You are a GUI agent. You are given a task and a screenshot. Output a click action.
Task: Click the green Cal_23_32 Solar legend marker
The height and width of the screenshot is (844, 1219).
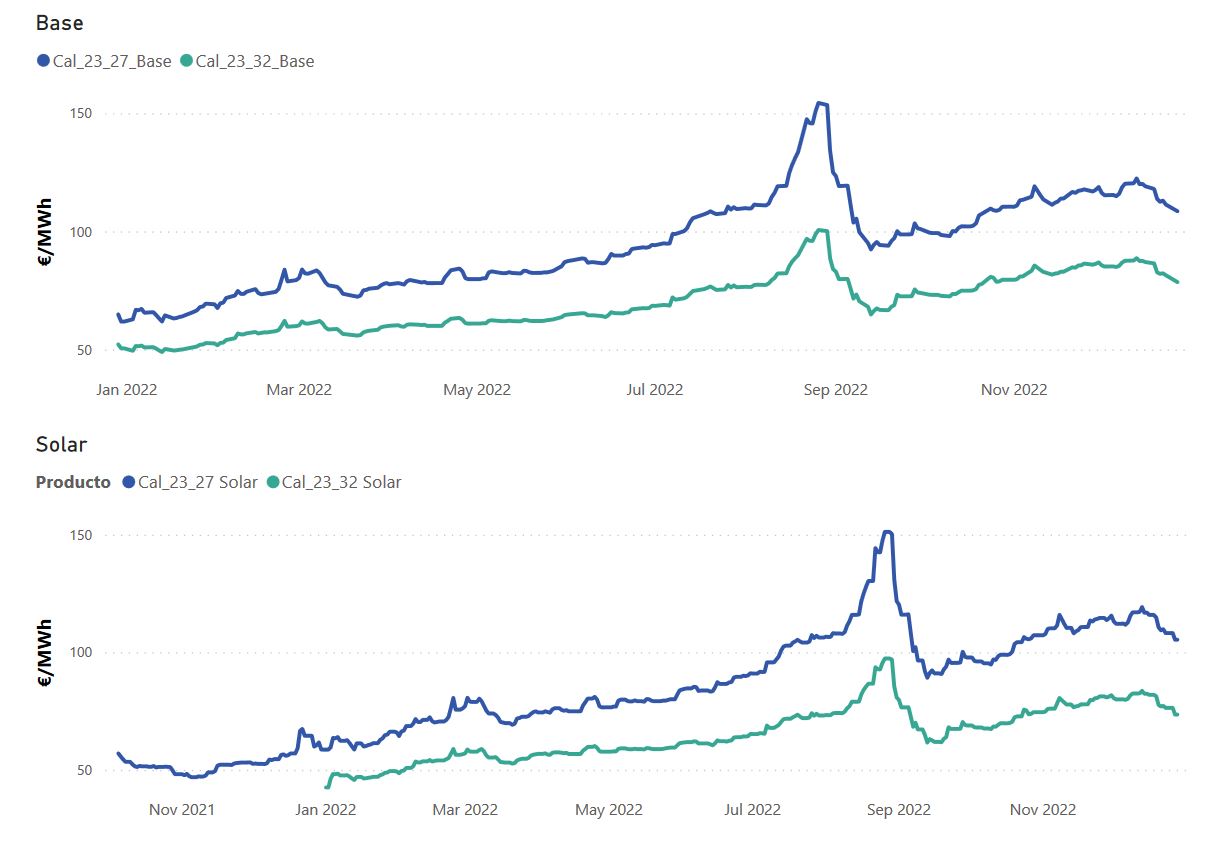[272, 482]
